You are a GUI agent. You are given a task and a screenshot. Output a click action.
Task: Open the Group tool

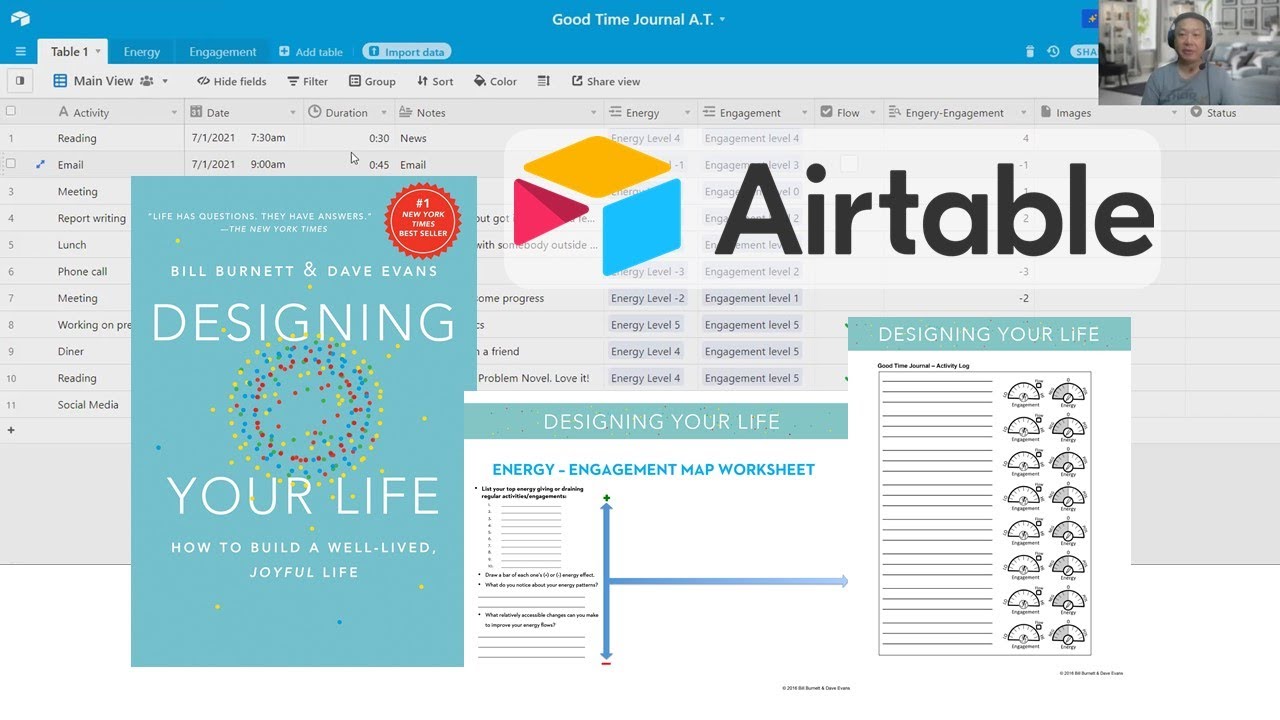pyautogui.click(x=372, y=81)
